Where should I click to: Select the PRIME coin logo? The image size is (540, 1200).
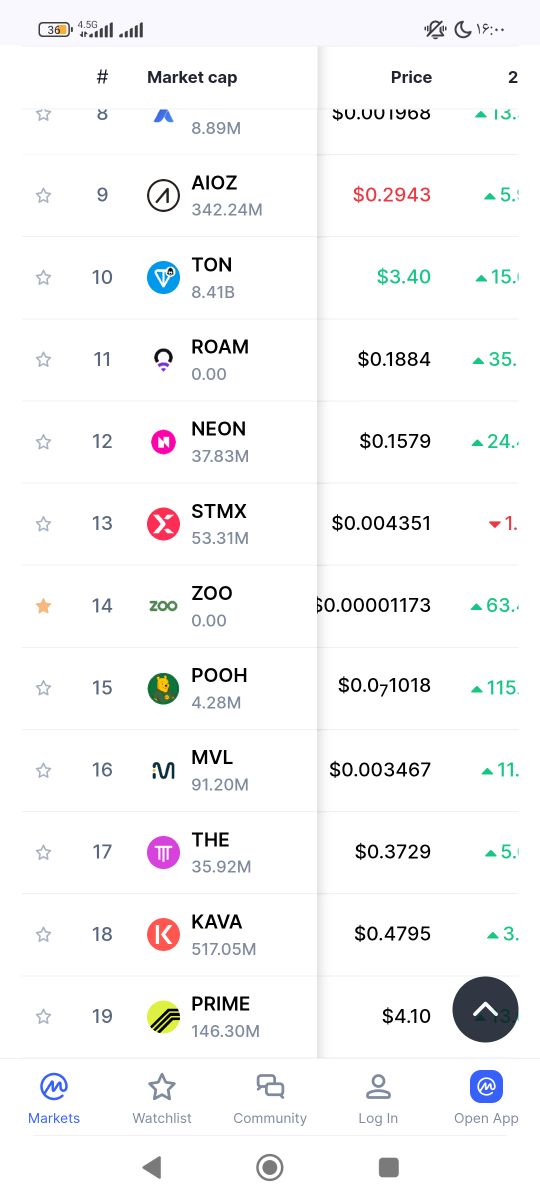point(163,1016)
